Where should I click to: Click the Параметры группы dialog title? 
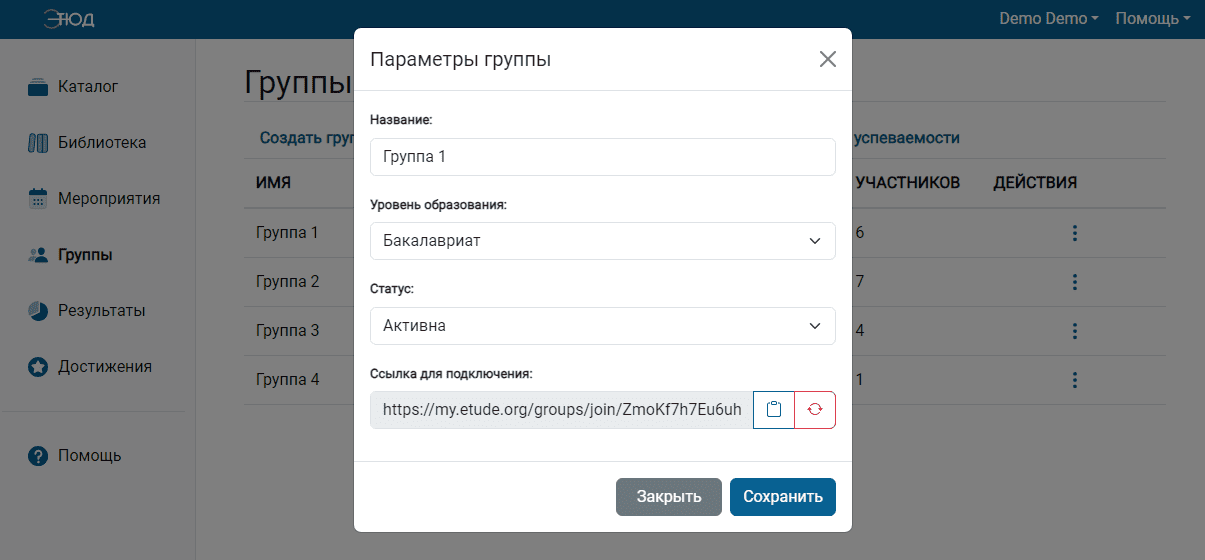(461, 59)
